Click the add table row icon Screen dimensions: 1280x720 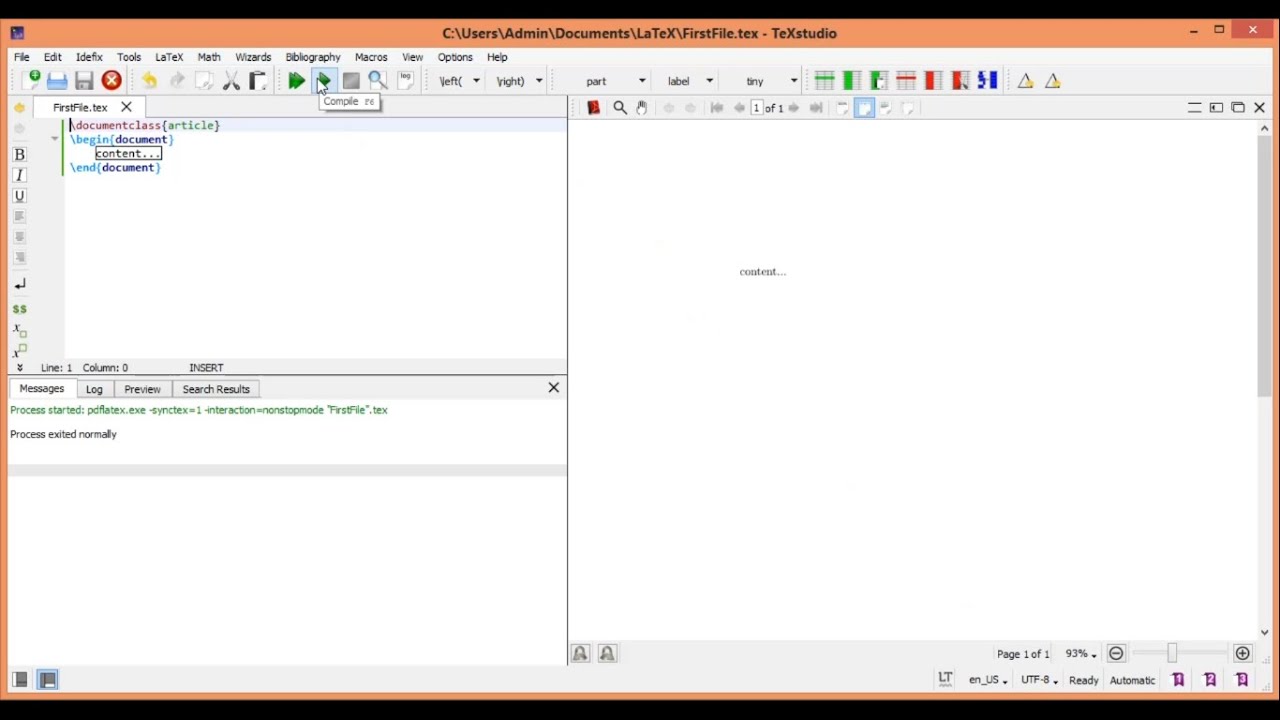click(x=824, y=81)
